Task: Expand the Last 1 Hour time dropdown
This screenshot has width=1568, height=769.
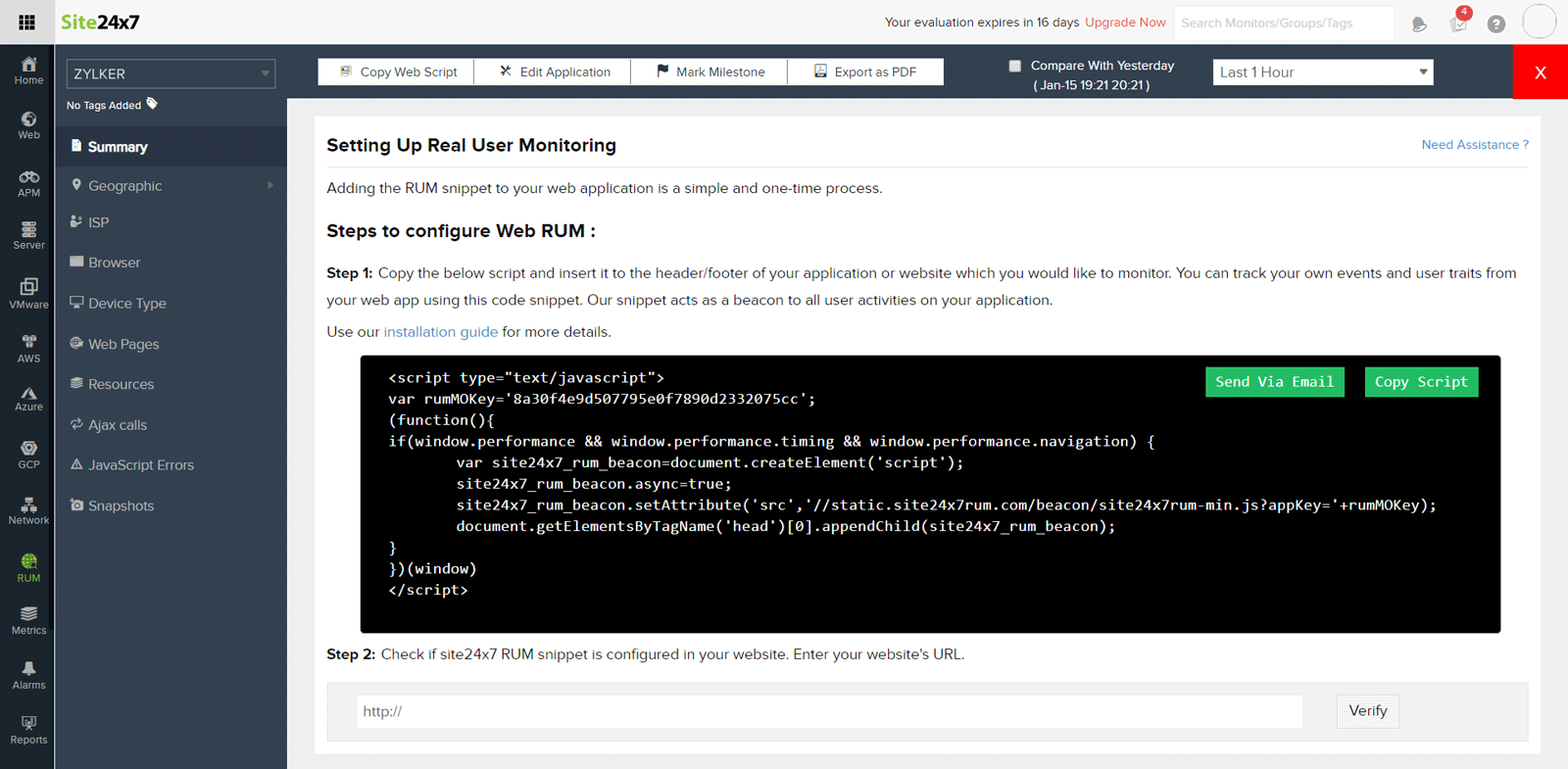Action: (1322, 72)
